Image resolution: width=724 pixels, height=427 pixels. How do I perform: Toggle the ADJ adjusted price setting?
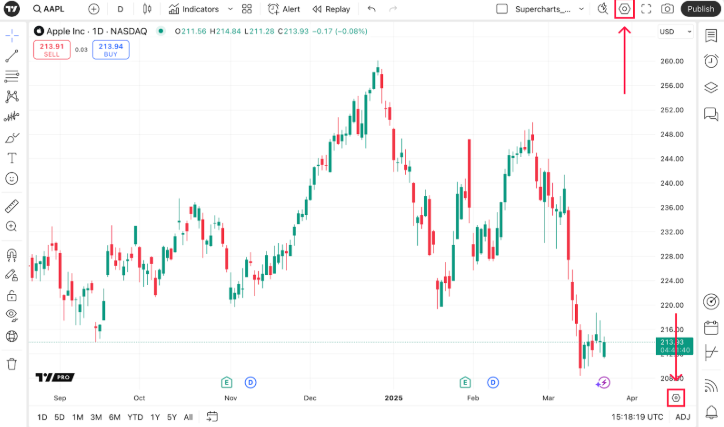click(x=683, y=417)
